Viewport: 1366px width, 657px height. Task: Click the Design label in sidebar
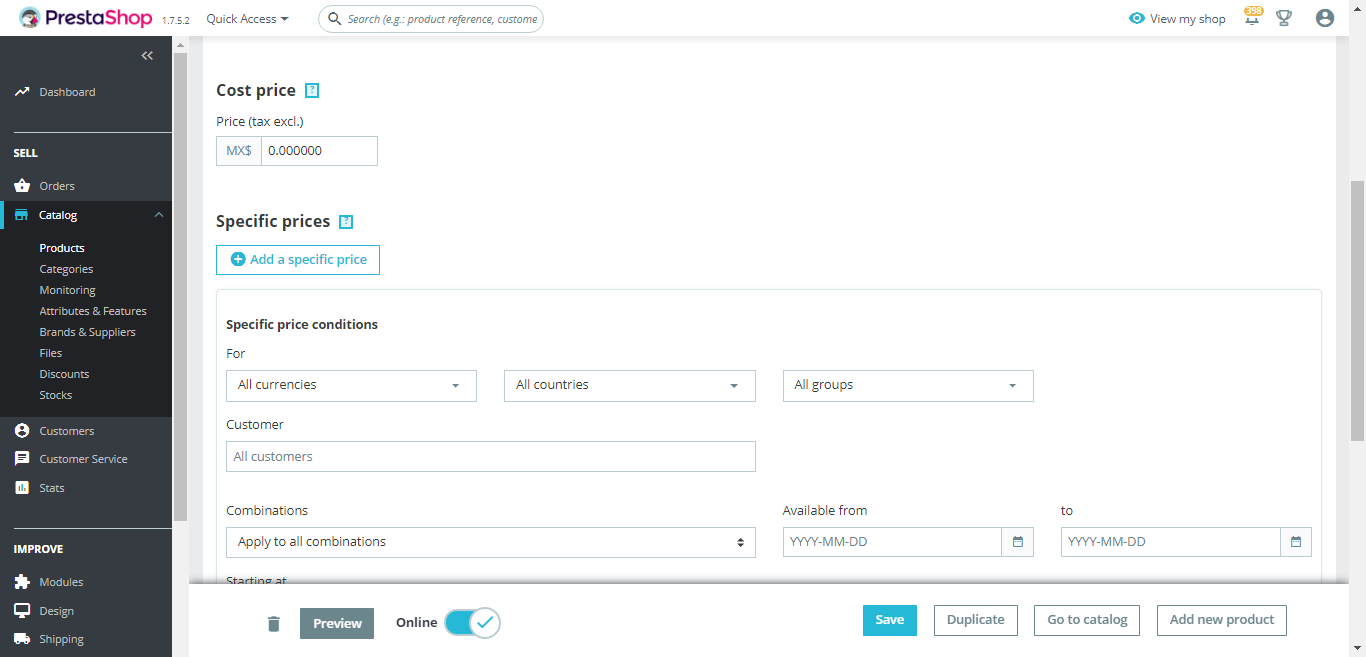pyautogui.click(x=57, y=611)
